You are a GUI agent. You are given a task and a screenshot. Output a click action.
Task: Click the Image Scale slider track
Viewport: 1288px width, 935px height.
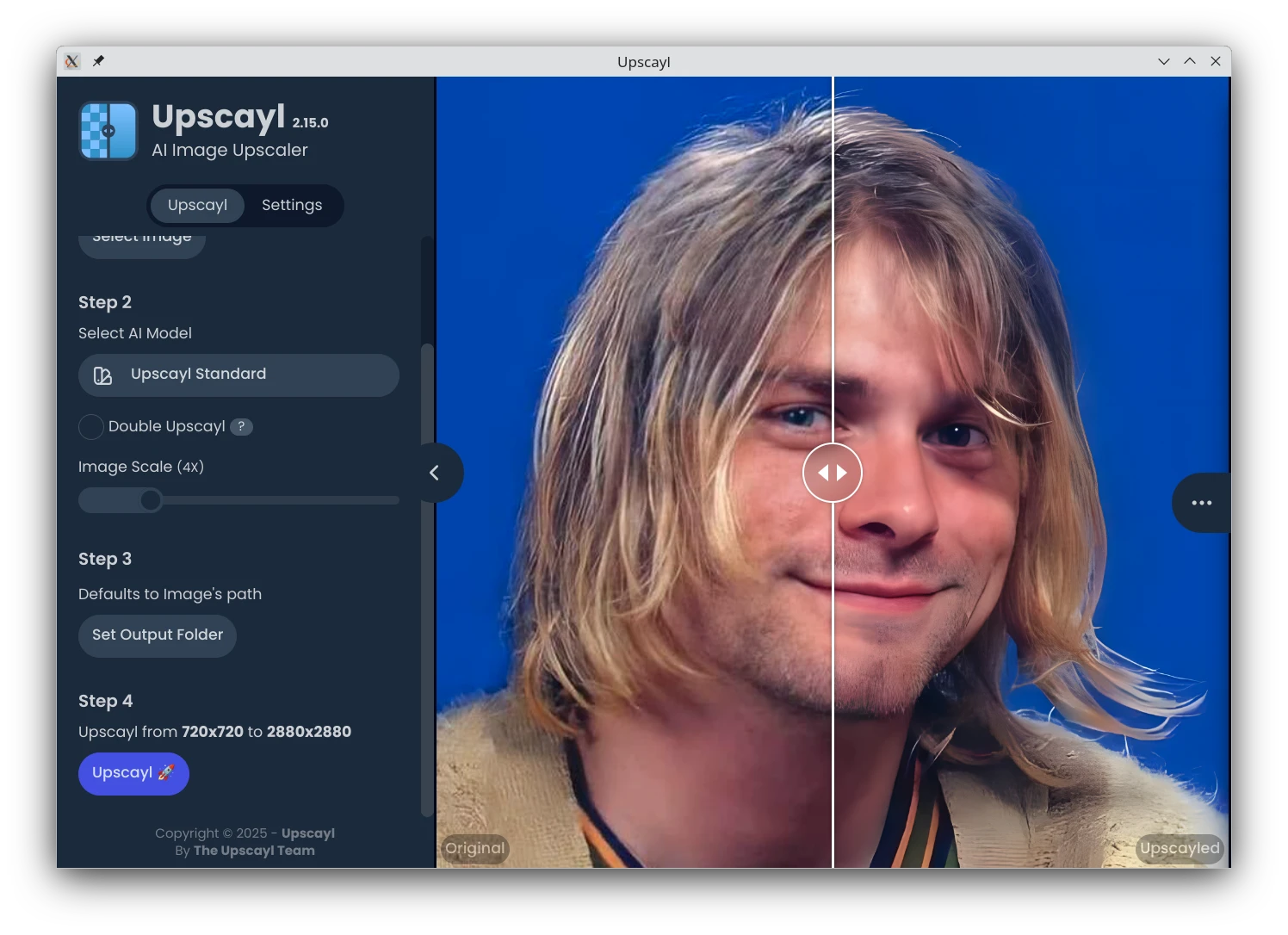(x=276, y=500)
